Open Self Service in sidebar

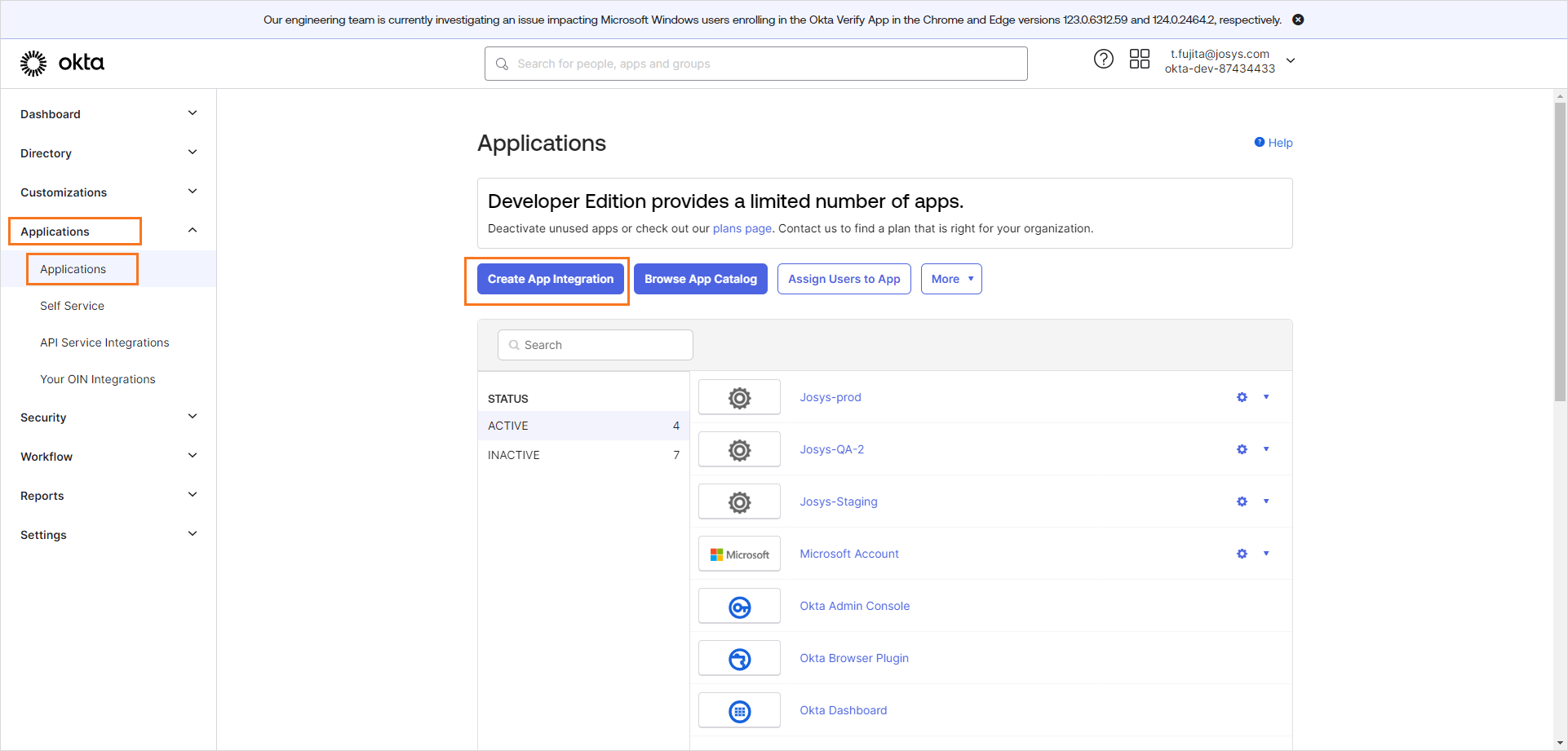[x=72, y=306]
